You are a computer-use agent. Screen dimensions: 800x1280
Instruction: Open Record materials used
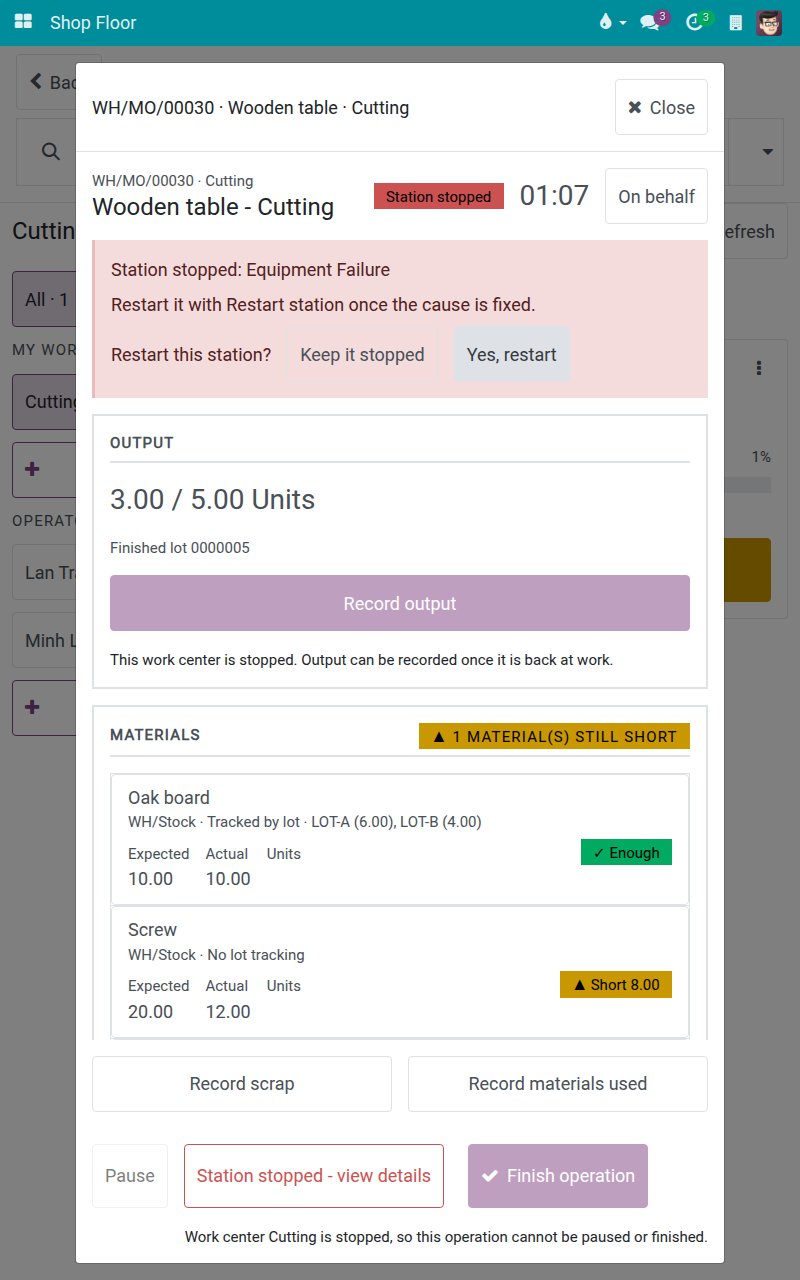[558, 1084]
